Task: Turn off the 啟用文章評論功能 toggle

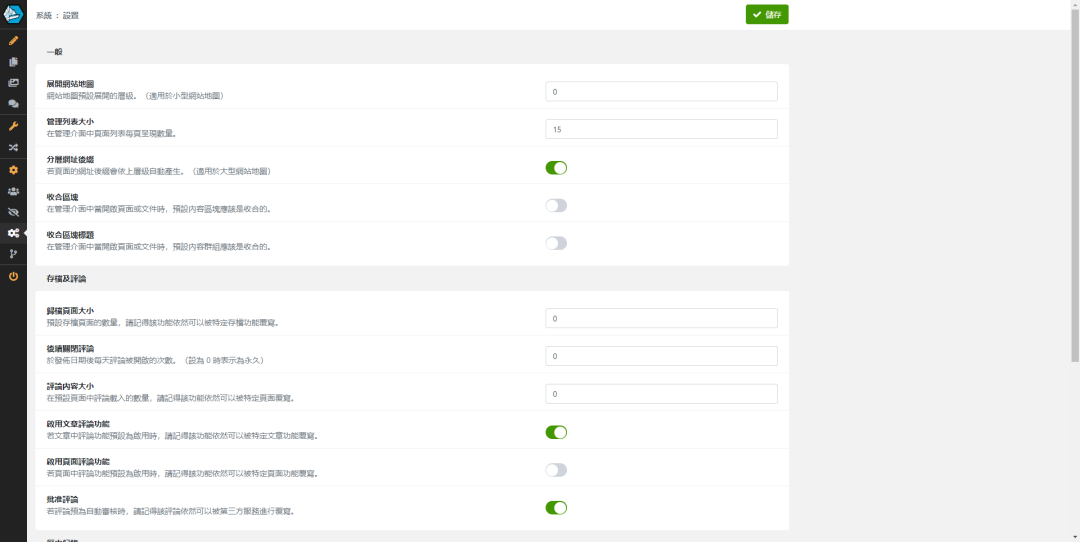Action: click(556, 432)
